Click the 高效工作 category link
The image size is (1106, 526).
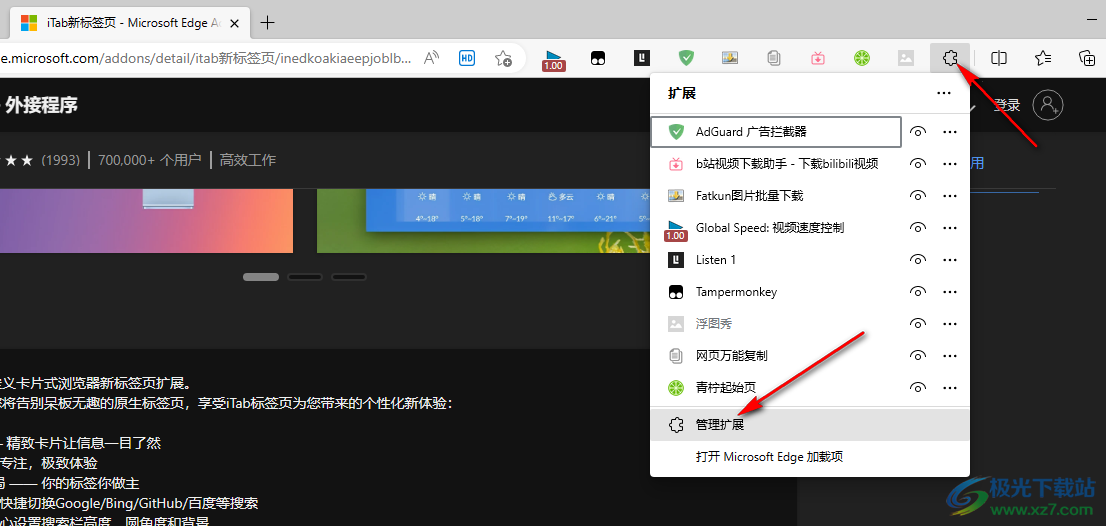click(248, 160)
